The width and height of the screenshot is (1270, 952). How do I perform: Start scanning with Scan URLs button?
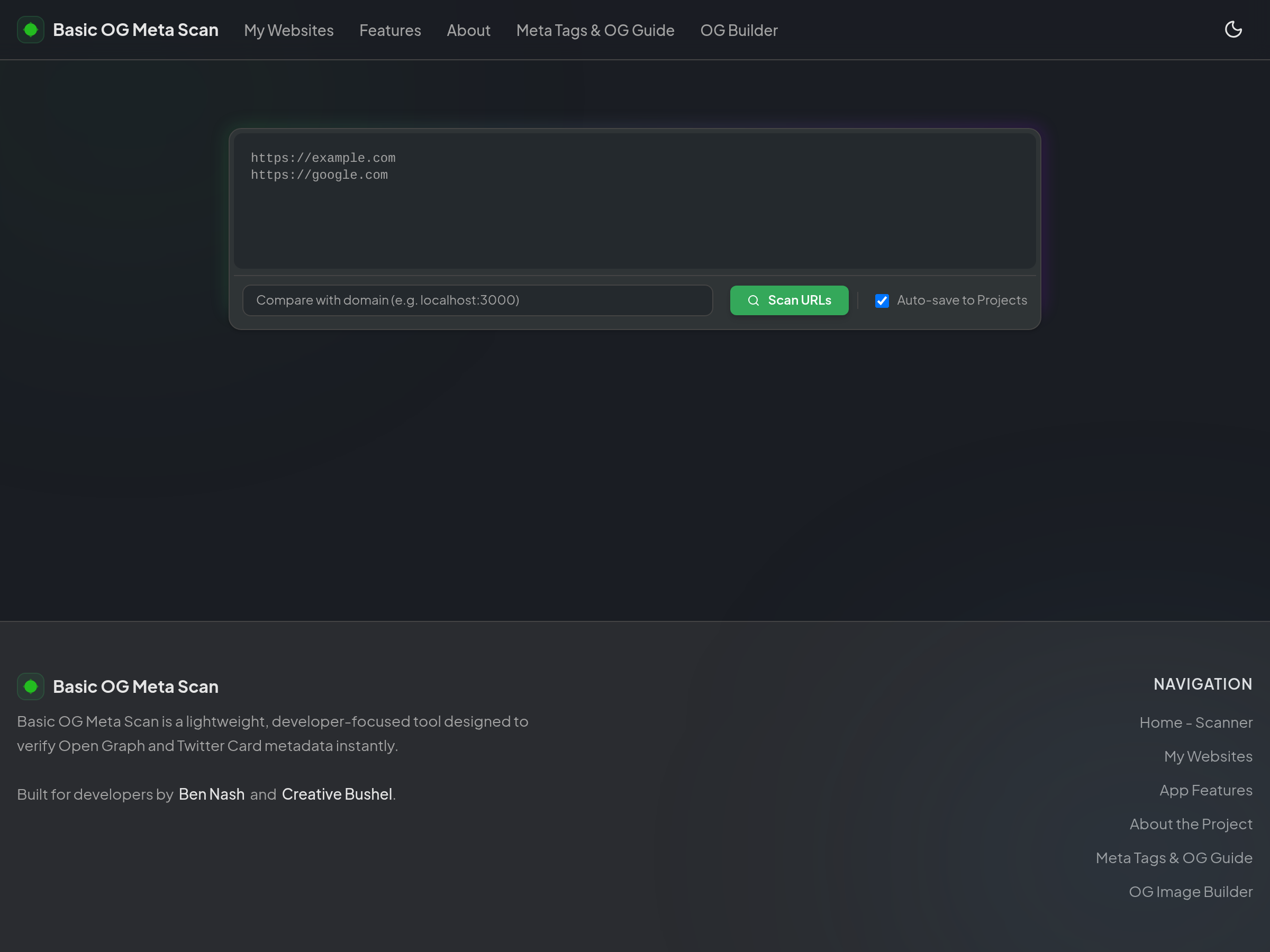coord(789,300)
